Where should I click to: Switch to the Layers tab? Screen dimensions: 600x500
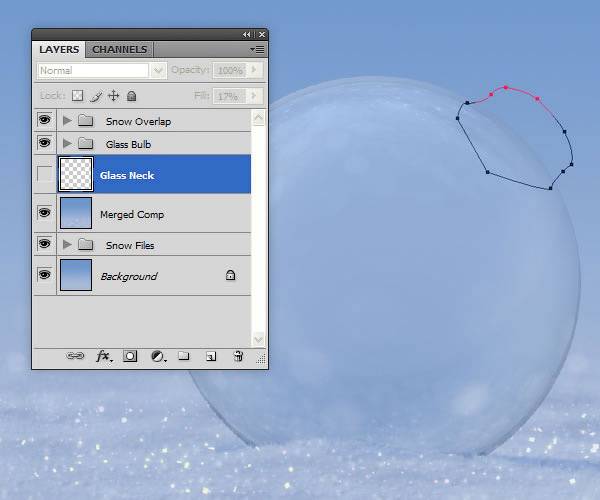[x=59, y=50]
